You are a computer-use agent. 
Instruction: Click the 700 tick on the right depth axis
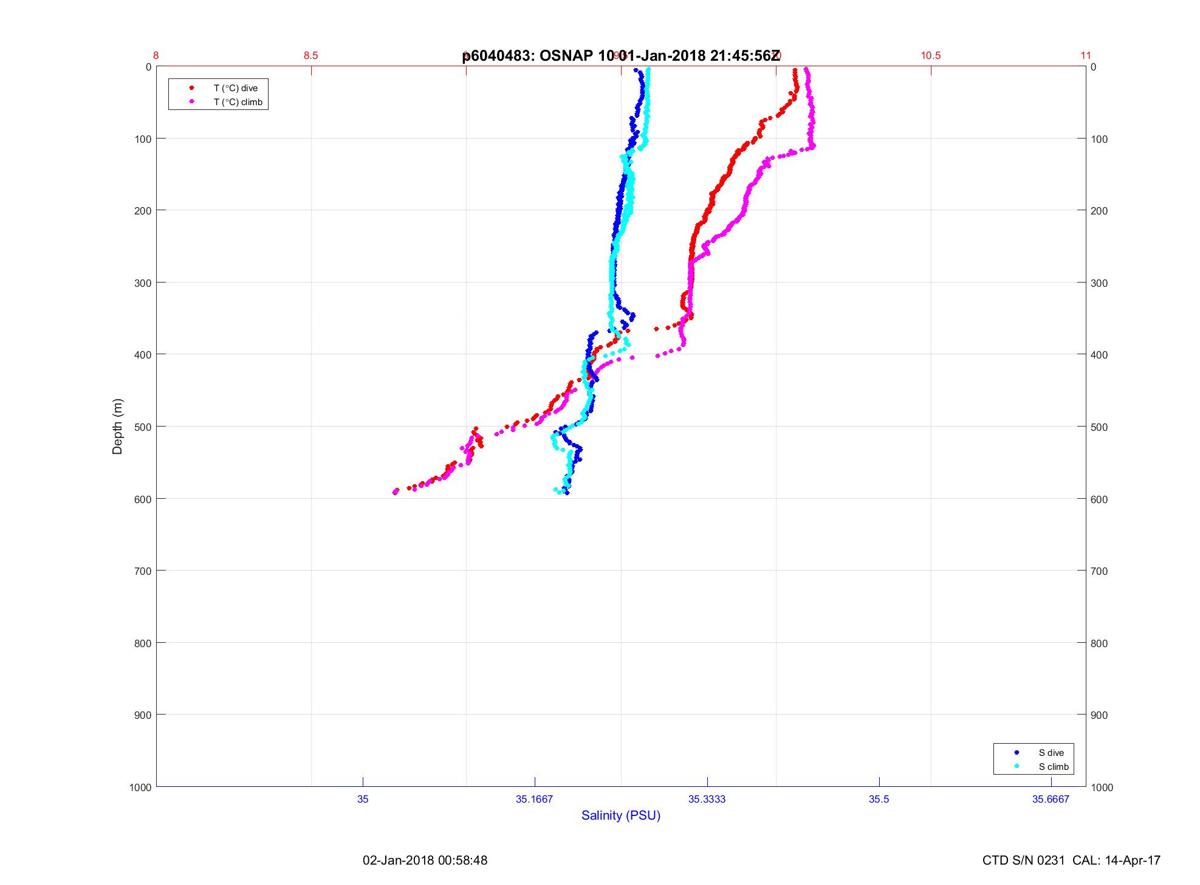click(1101, 571)
